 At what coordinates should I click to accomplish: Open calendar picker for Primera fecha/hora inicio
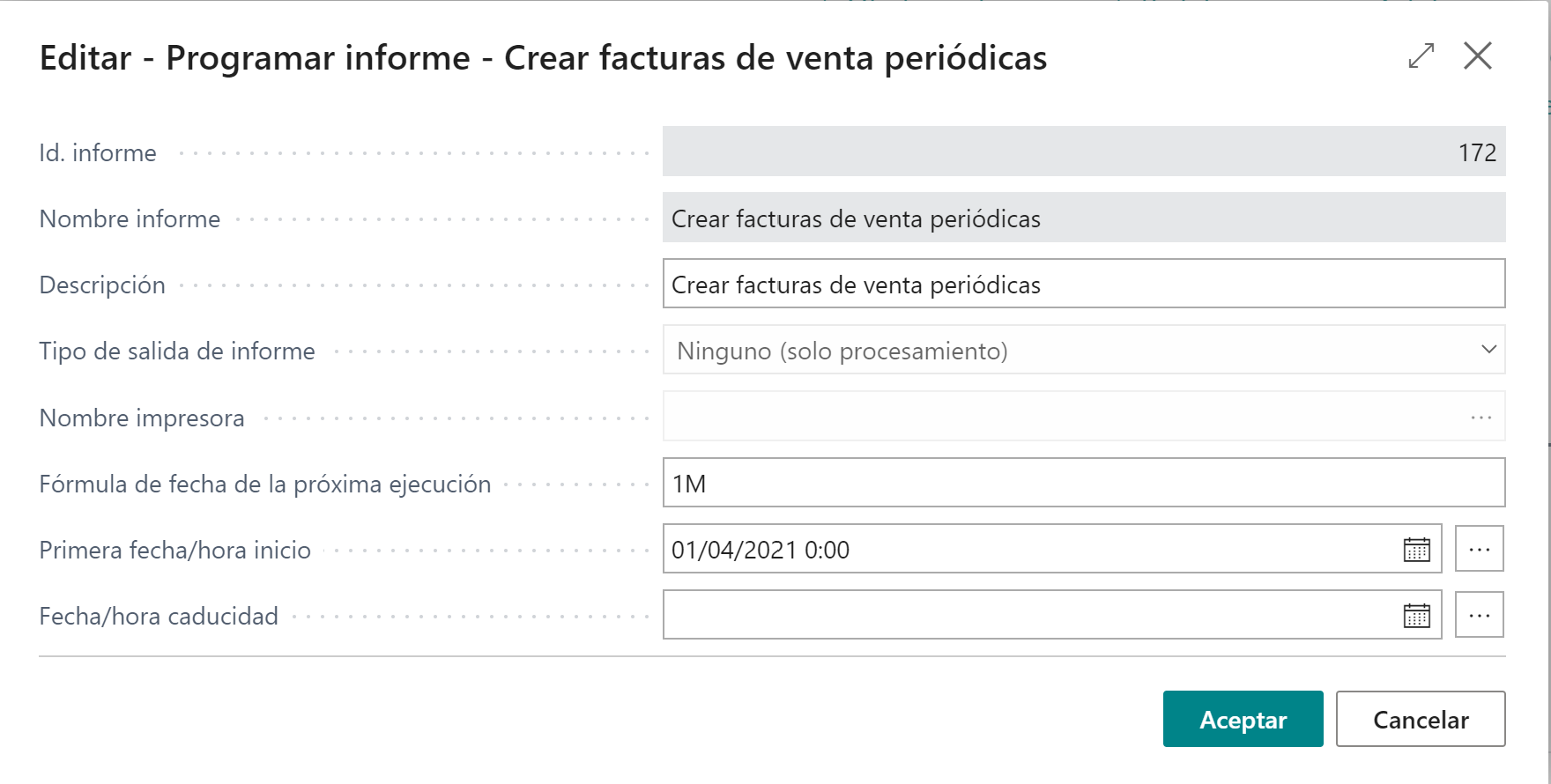coord(1416,550)
